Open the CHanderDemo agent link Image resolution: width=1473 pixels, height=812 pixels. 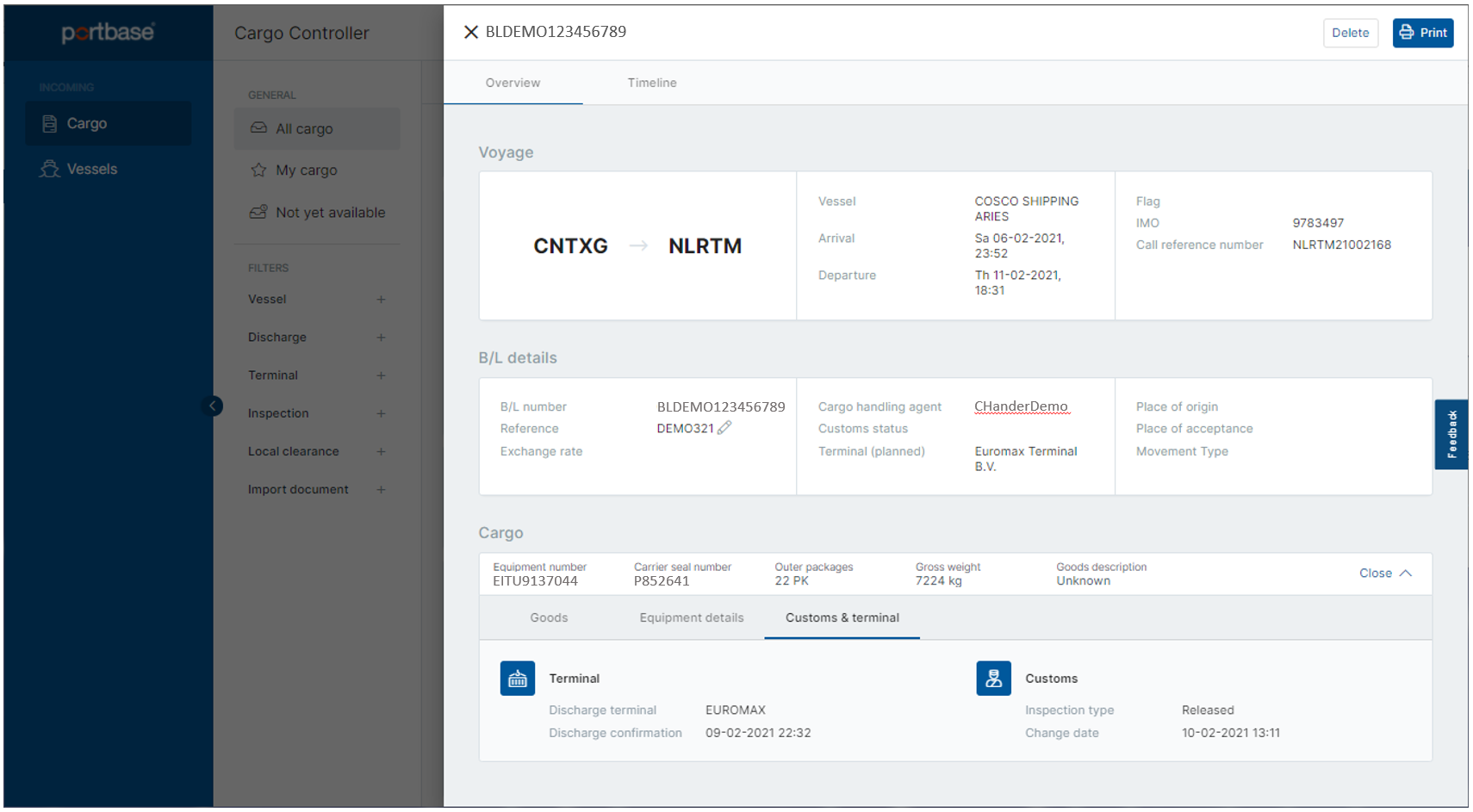(x=1021, y=406)
